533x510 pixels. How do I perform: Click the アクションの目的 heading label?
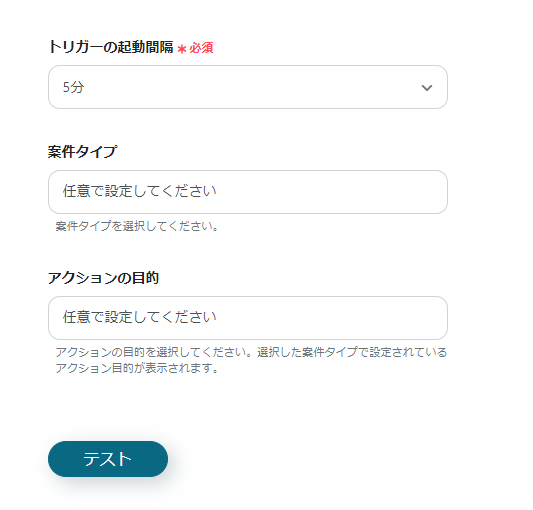click(x=103, y=278)
